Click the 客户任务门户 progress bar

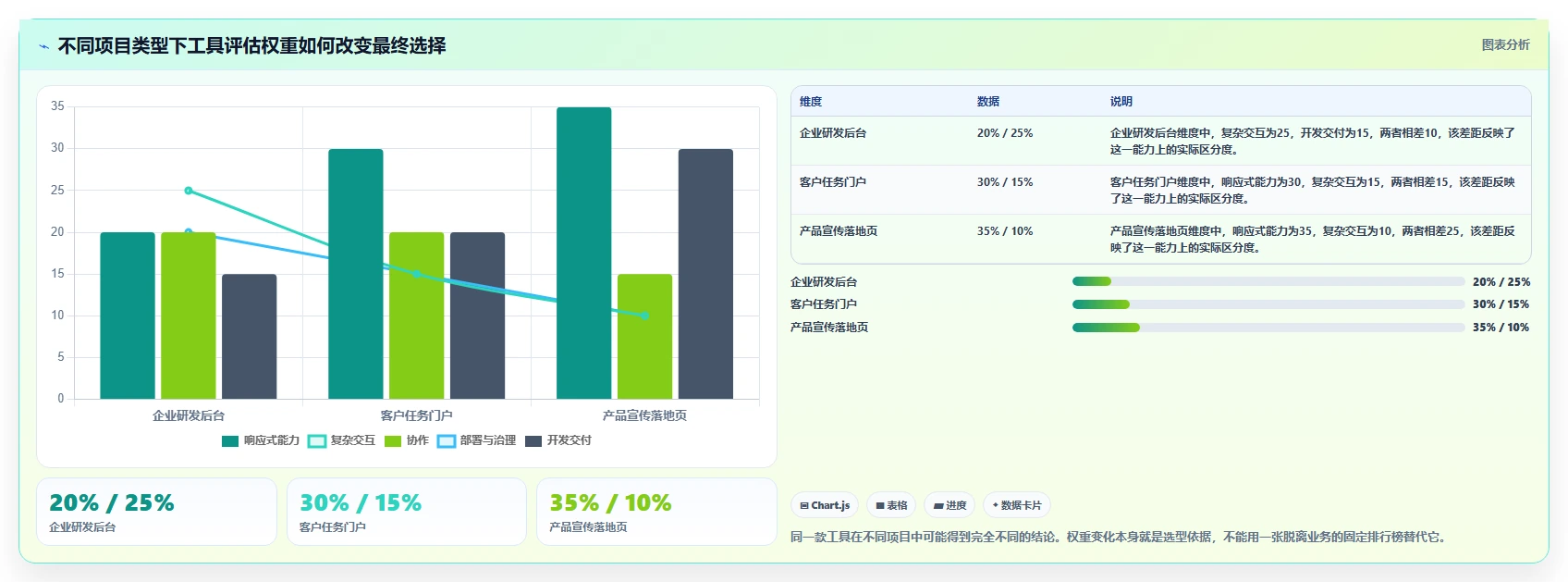click(1268, 304)
